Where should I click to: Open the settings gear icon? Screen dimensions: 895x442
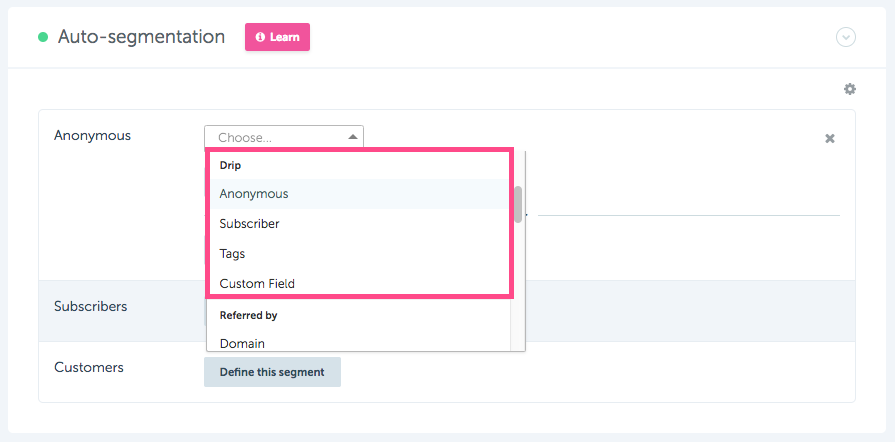850,89
